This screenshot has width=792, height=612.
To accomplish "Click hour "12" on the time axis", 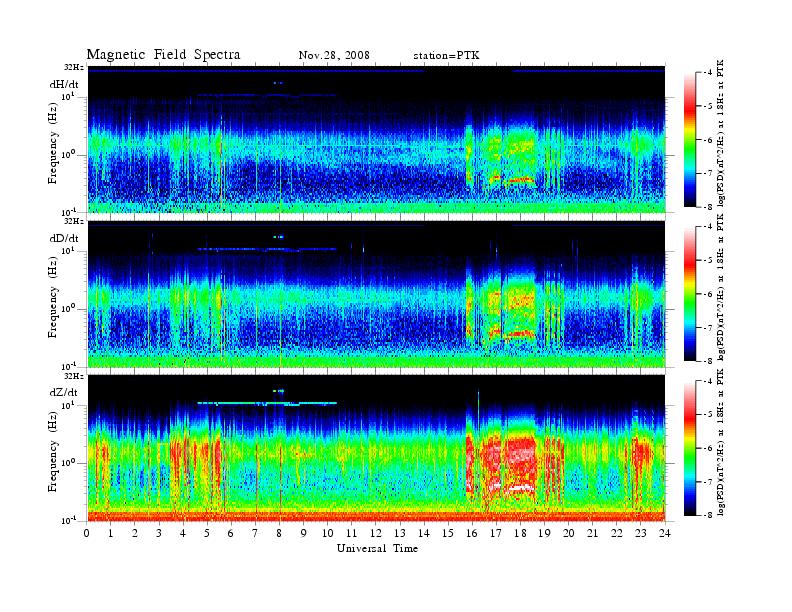I will [x=375, y=533].
